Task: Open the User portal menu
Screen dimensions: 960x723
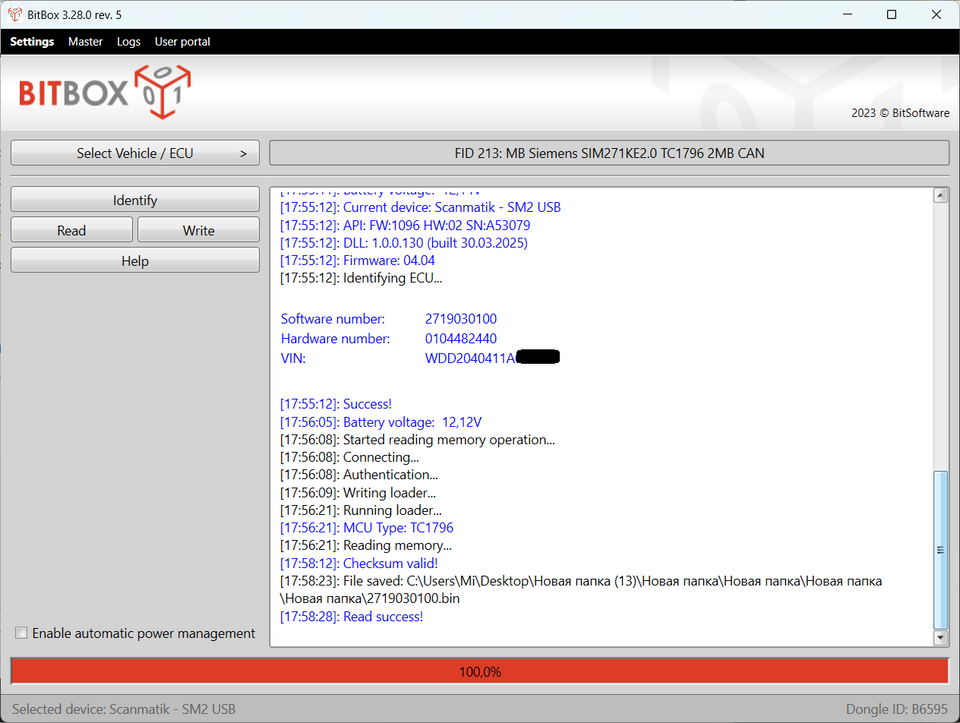Action: pos(182,42)
